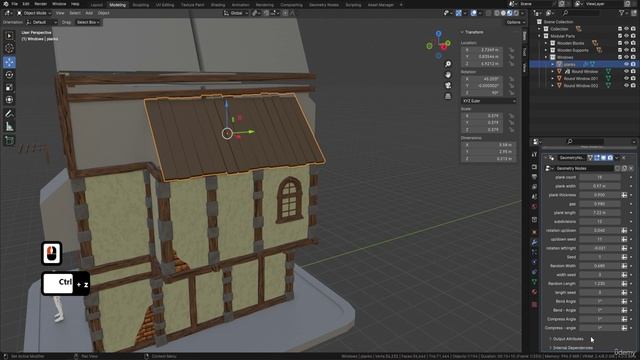This screenshot has width=640, height=360.
Task: Lock the Location X value
Action: tap(511, 50)
